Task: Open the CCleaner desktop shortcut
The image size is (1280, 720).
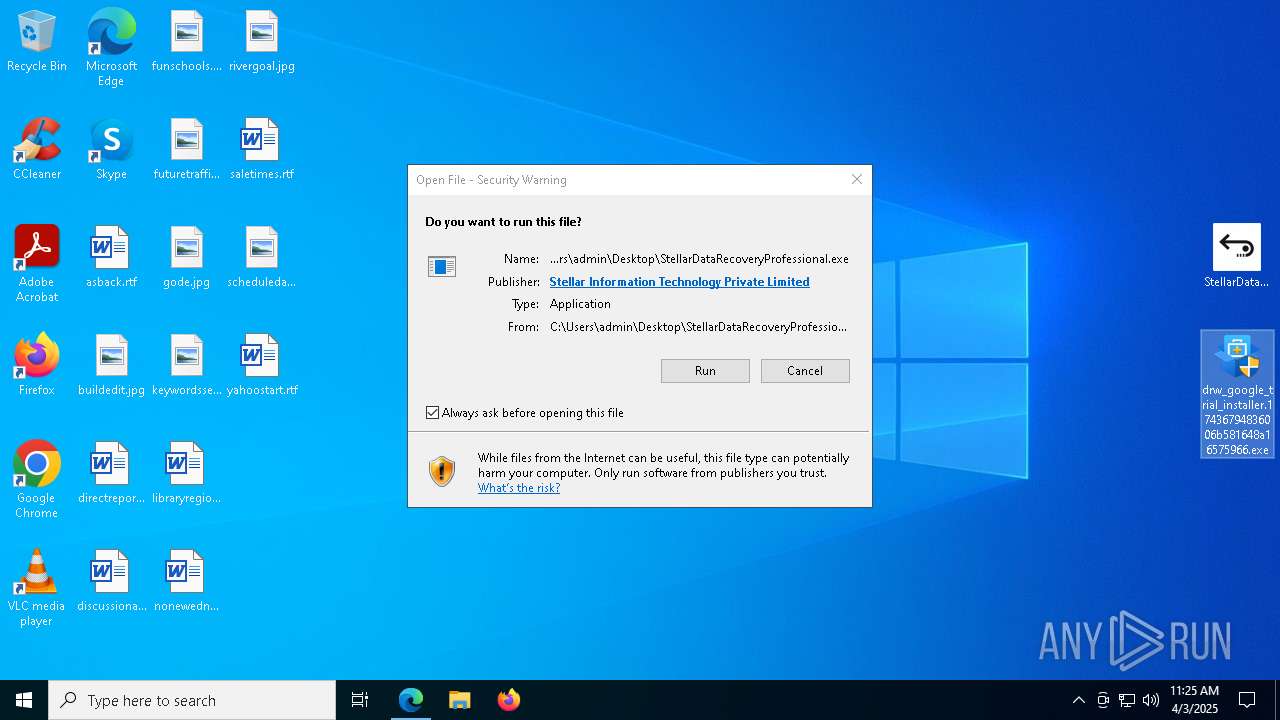Action: tap(37, 150)
